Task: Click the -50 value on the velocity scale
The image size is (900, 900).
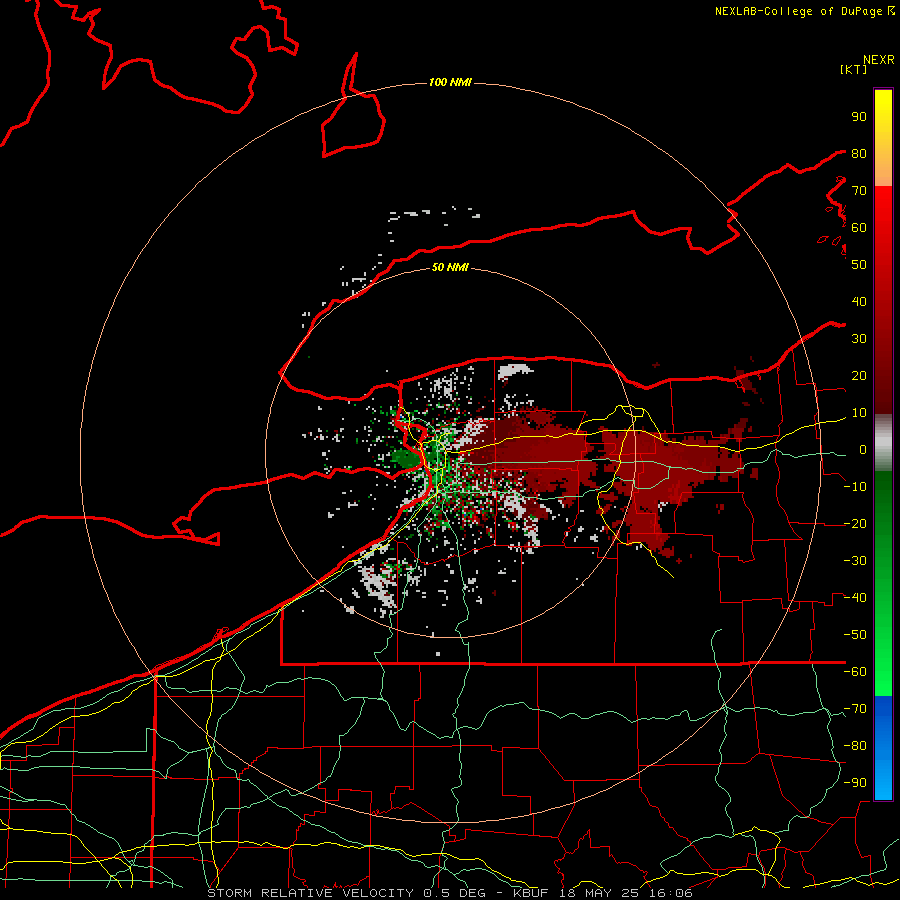Action: coord(855,635)
